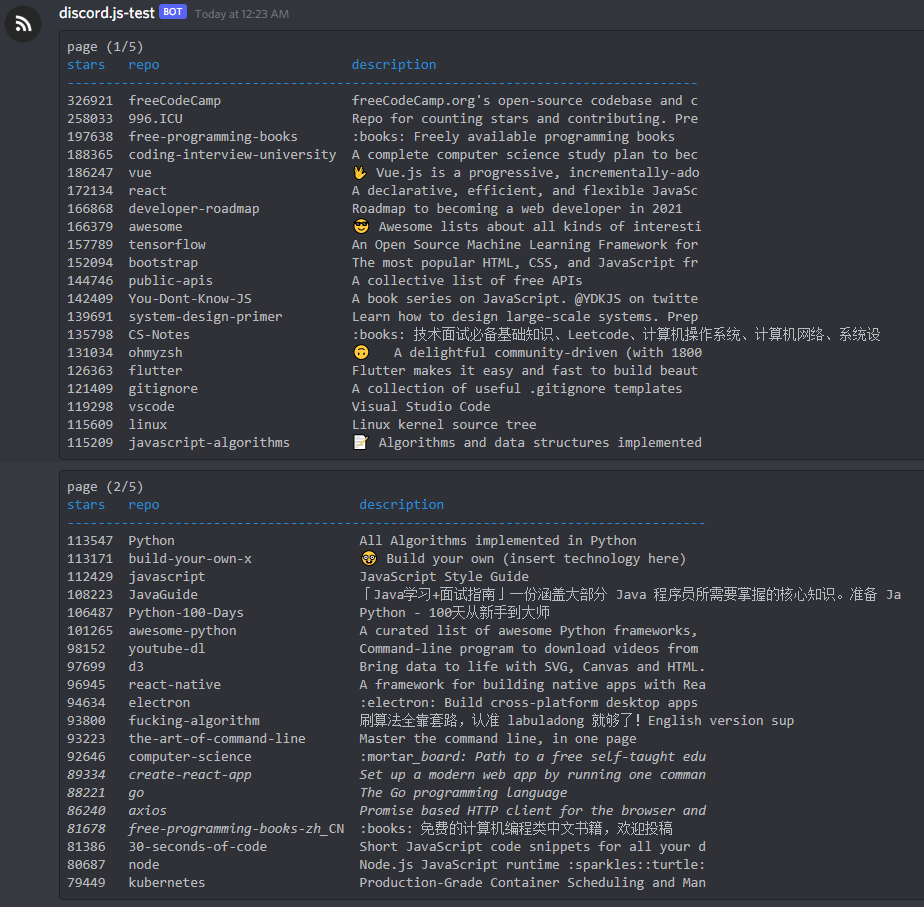
Task: Click the 'Python-100-Days' repo name
Action: pos(186,613)
